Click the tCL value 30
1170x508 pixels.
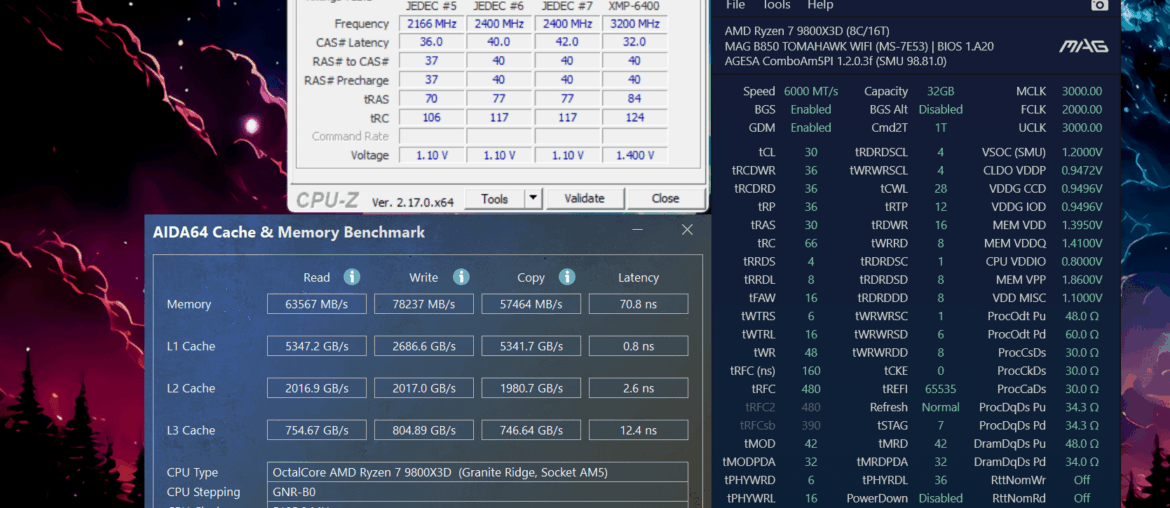tap(811, 152)
